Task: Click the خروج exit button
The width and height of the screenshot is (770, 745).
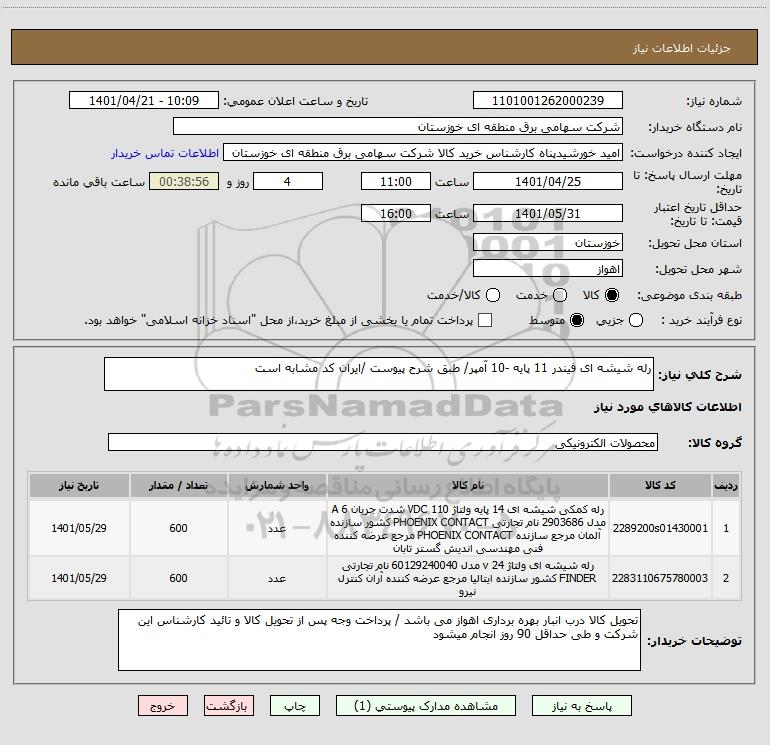Action: pyautogui.click(x=163, y=706)
